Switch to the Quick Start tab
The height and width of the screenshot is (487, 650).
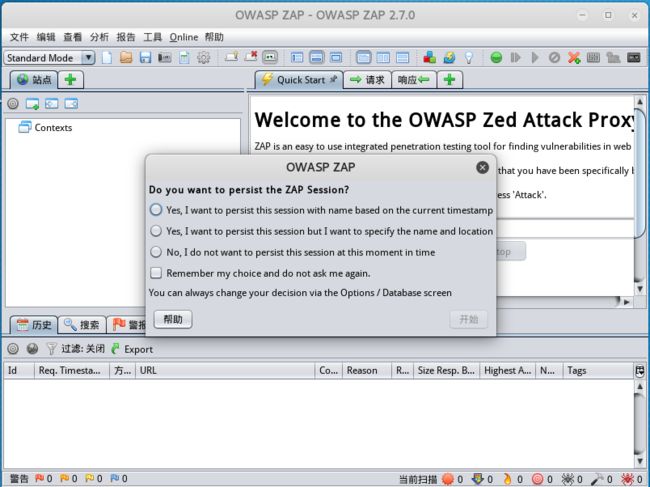pos(299,80)
